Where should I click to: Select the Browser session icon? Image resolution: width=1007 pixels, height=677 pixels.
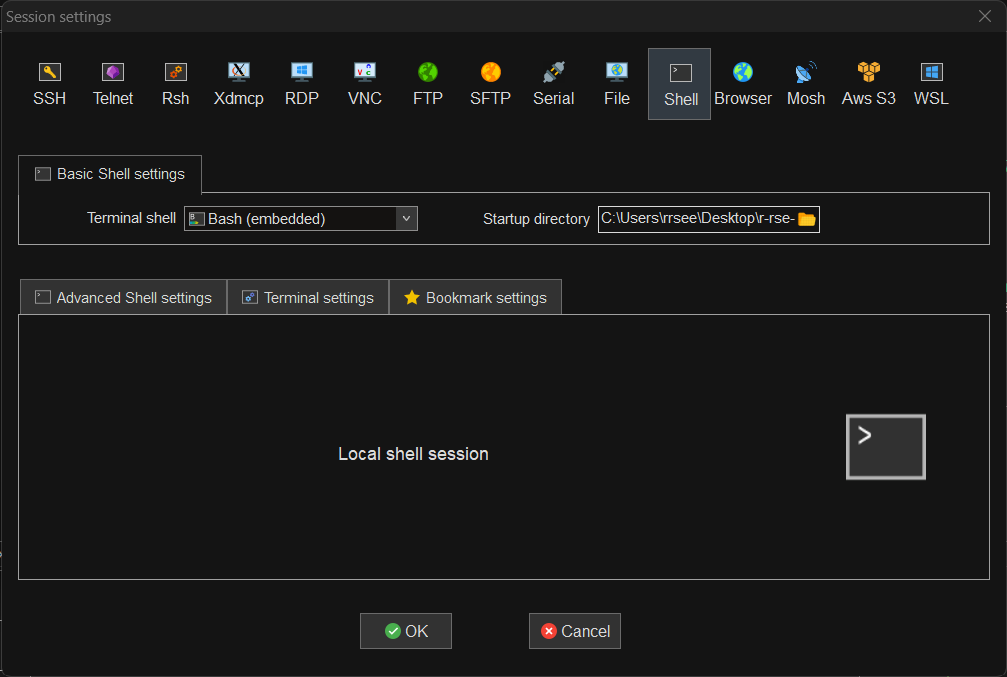coord(743,83)
